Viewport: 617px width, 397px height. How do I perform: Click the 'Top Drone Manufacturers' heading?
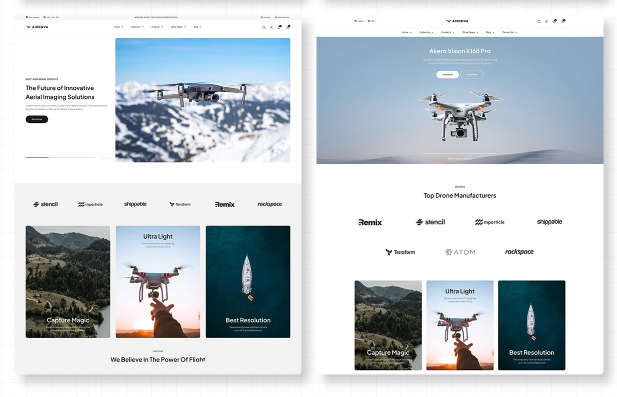tap(460, 196)
